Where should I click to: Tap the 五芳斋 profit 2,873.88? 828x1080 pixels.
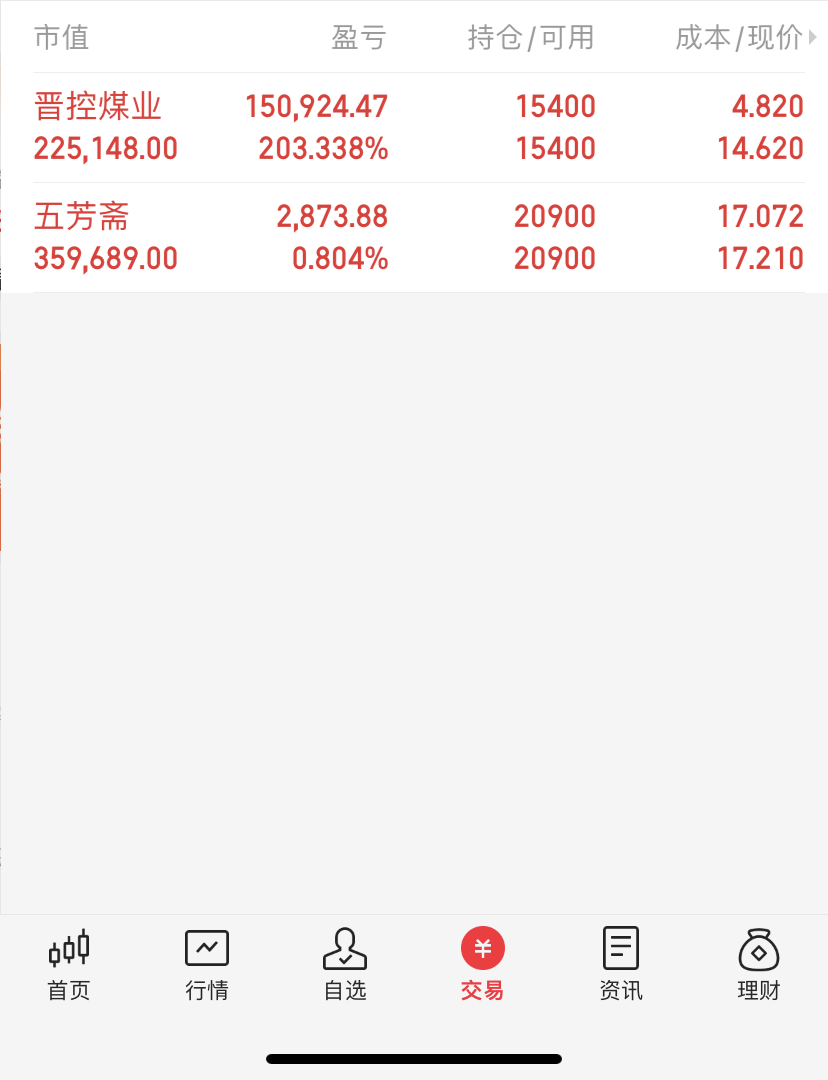coord(332,217)
